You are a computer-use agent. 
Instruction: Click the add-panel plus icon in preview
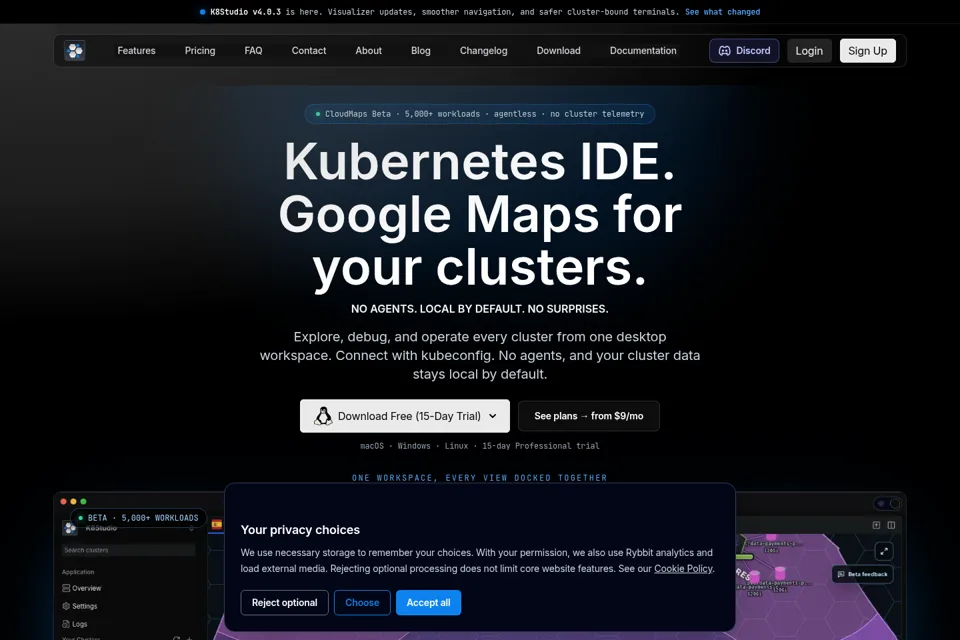click(x=876, y=525)
